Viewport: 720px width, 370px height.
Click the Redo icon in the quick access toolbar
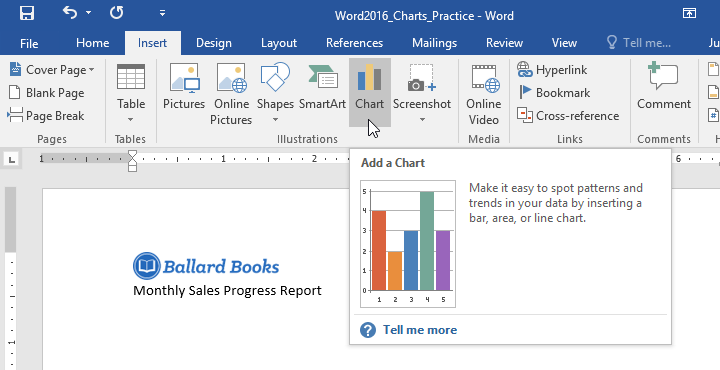coord(117,13)
